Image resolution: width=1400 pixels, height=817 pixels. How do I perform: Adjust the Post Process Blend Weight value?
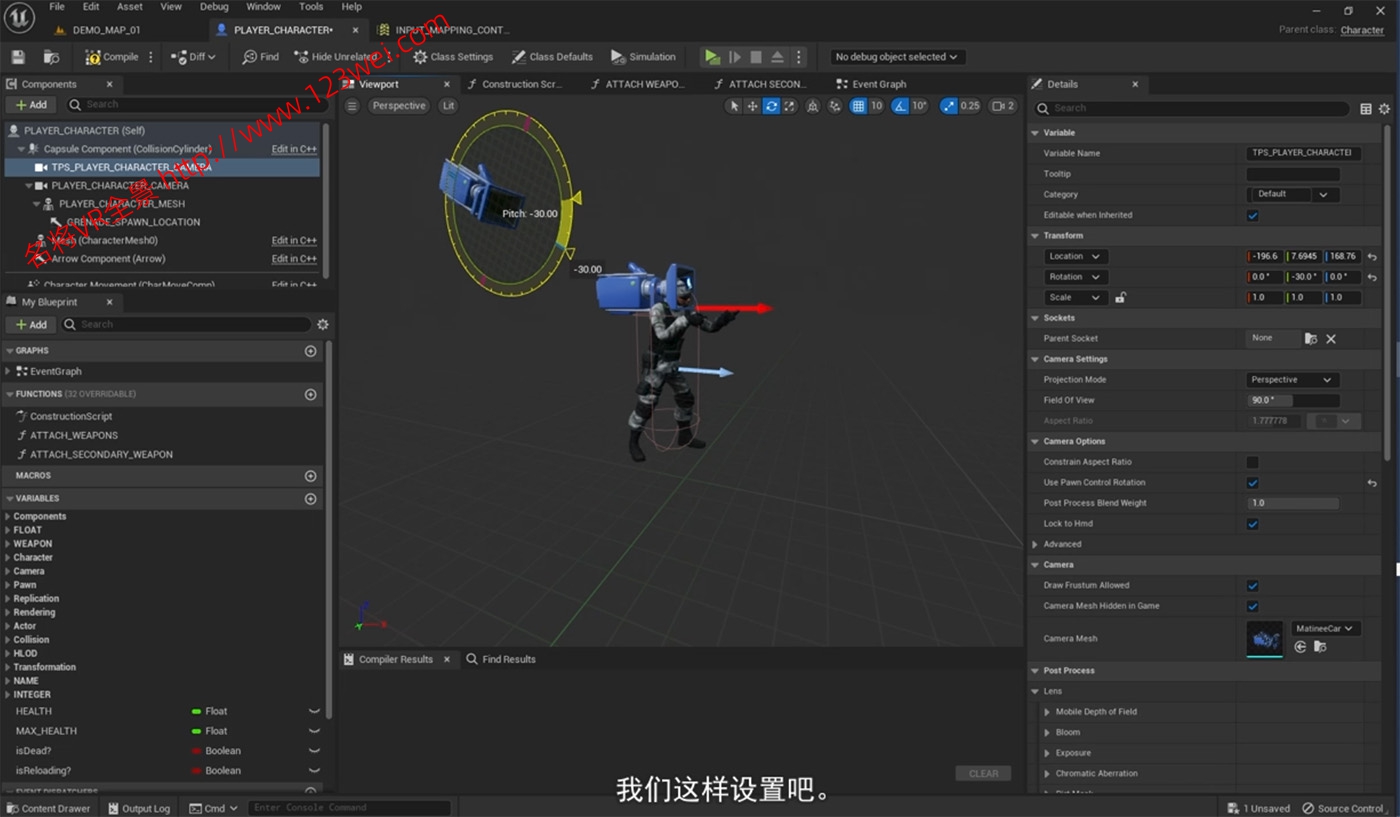tap(1292, 503)
